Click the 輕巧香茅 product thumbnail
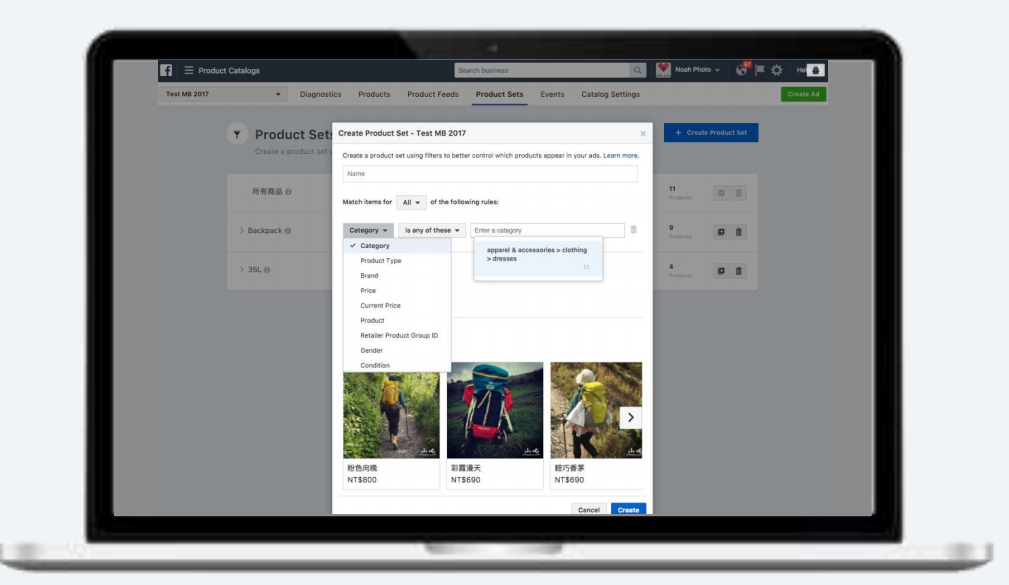Image resolution: width=1009 pixels, height=585 pixels. [x=596, y=410]
